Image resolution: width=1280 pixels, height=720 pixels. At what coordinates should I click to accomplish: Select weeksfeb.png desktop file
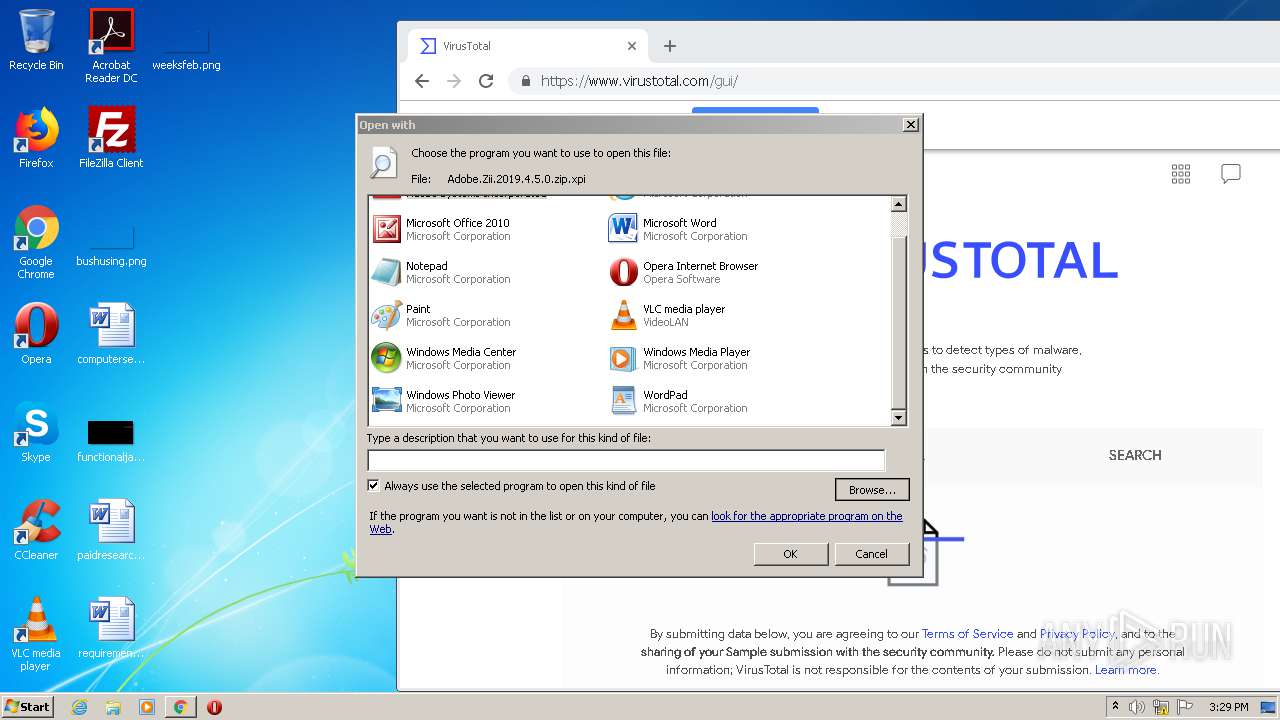186,48
